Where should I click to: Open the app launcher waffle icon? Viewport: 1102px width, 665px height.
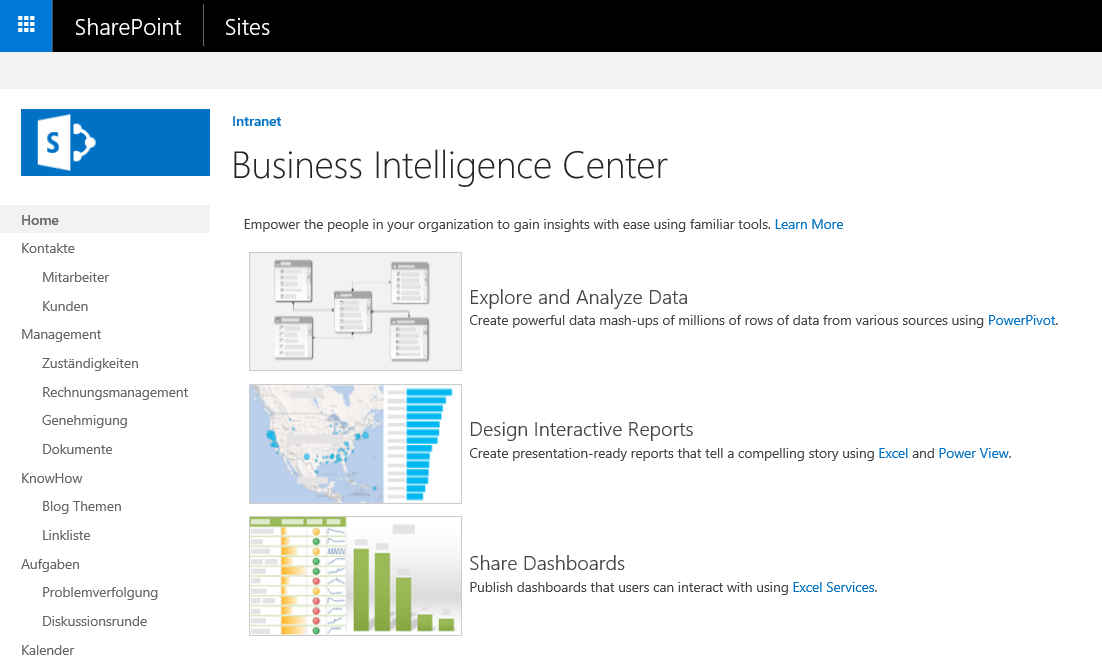coord(26,25)
